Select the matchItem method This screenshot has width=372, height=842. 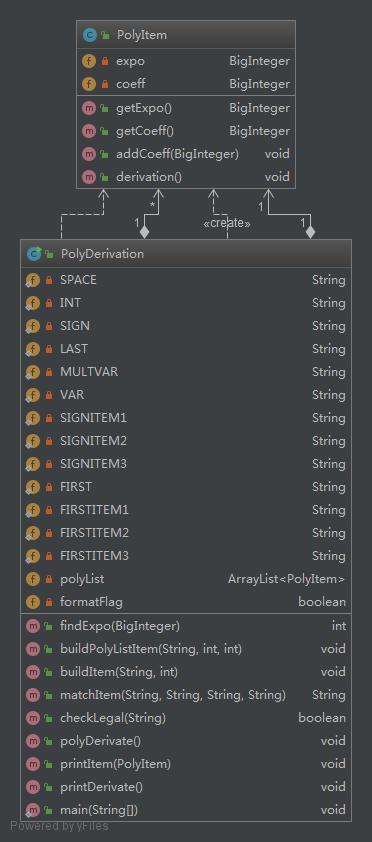point(186,695)
